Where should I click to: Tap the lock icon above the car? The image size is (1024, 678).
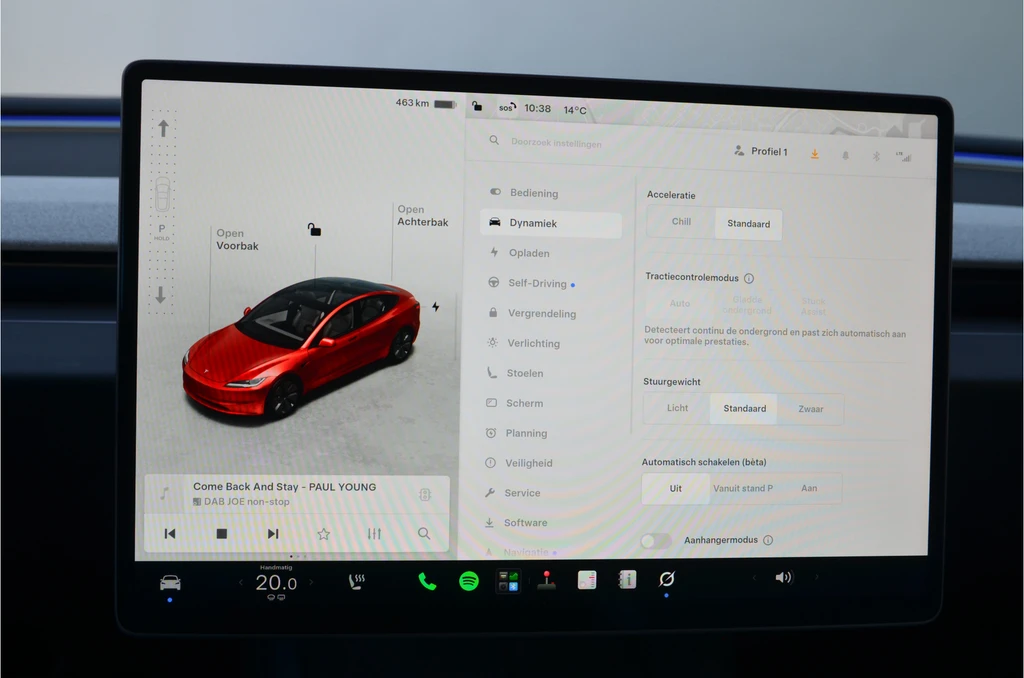pyautogui.click(x=314, y=229)
